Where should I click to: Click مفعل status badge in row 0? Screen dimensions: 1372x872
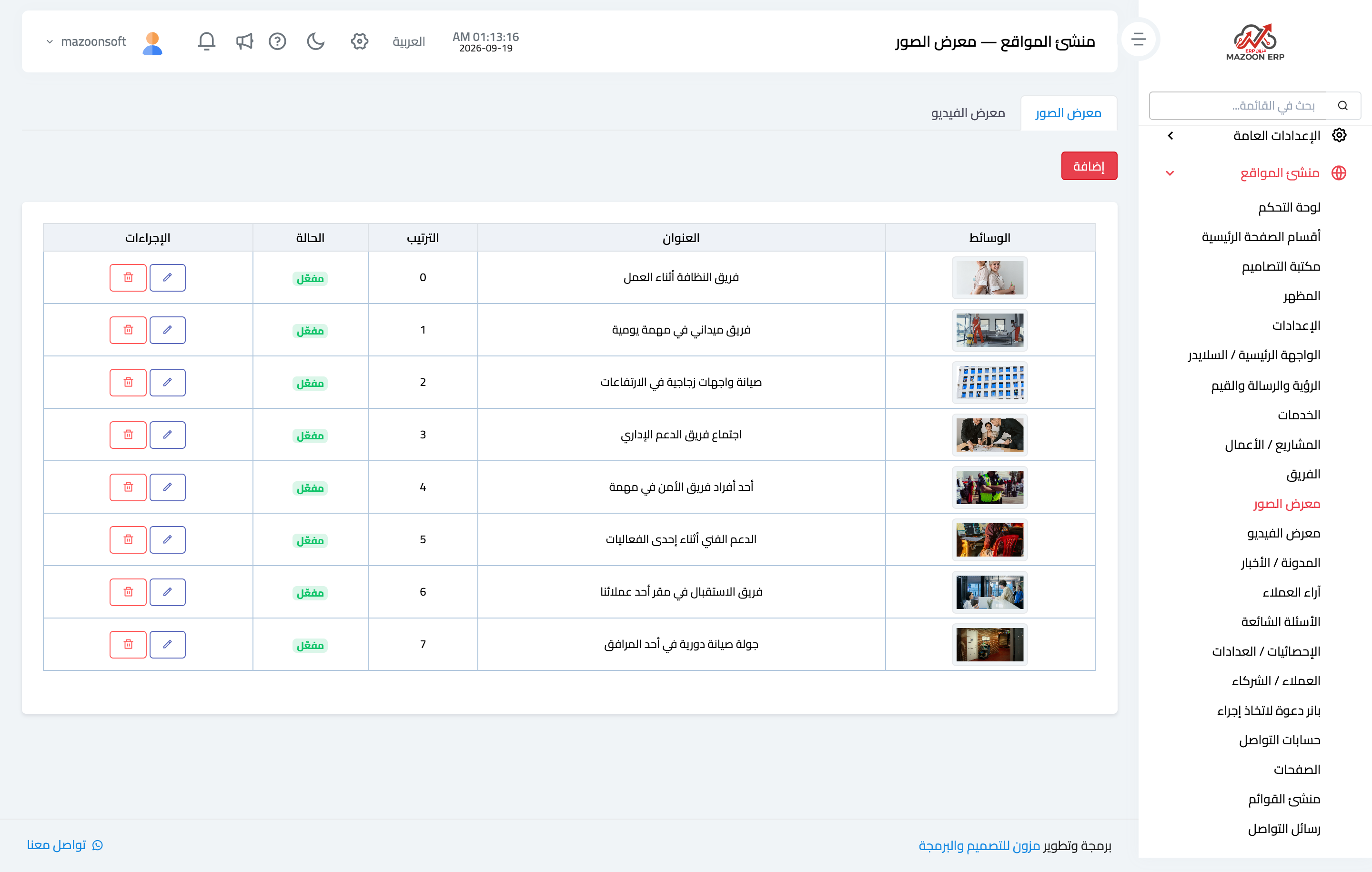(310, 278)
